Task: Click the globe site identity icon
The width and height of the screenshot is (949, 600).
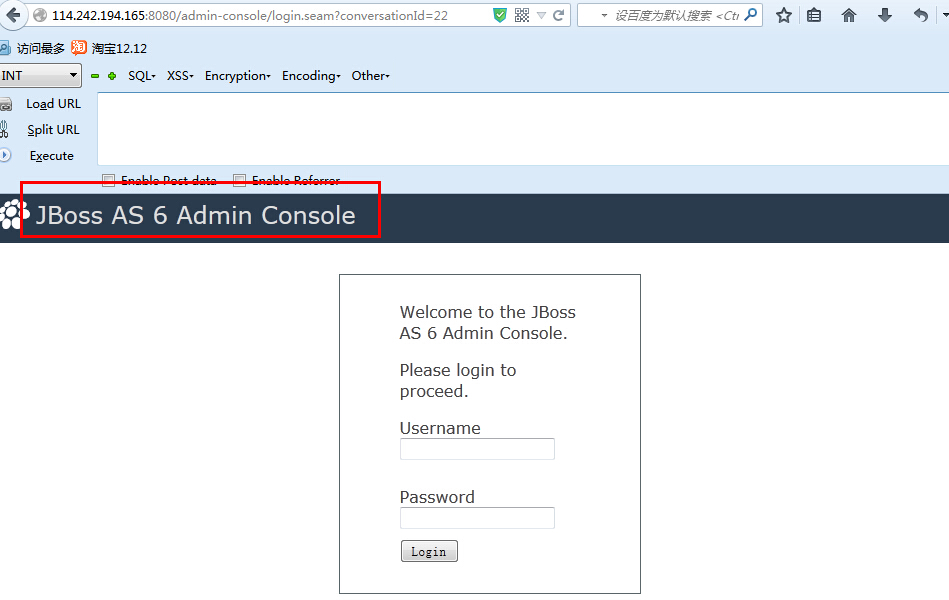Action: [40, 15]
